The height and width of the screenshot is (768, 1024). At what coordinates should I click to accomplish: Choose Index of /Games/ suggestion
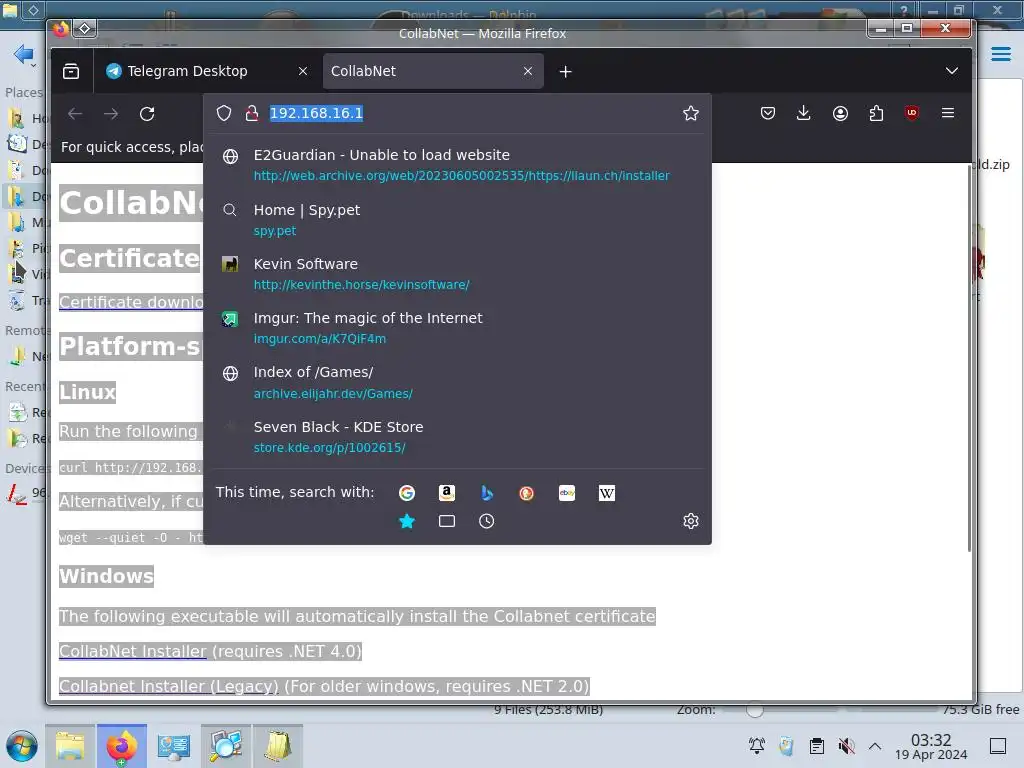click(457, 382)
